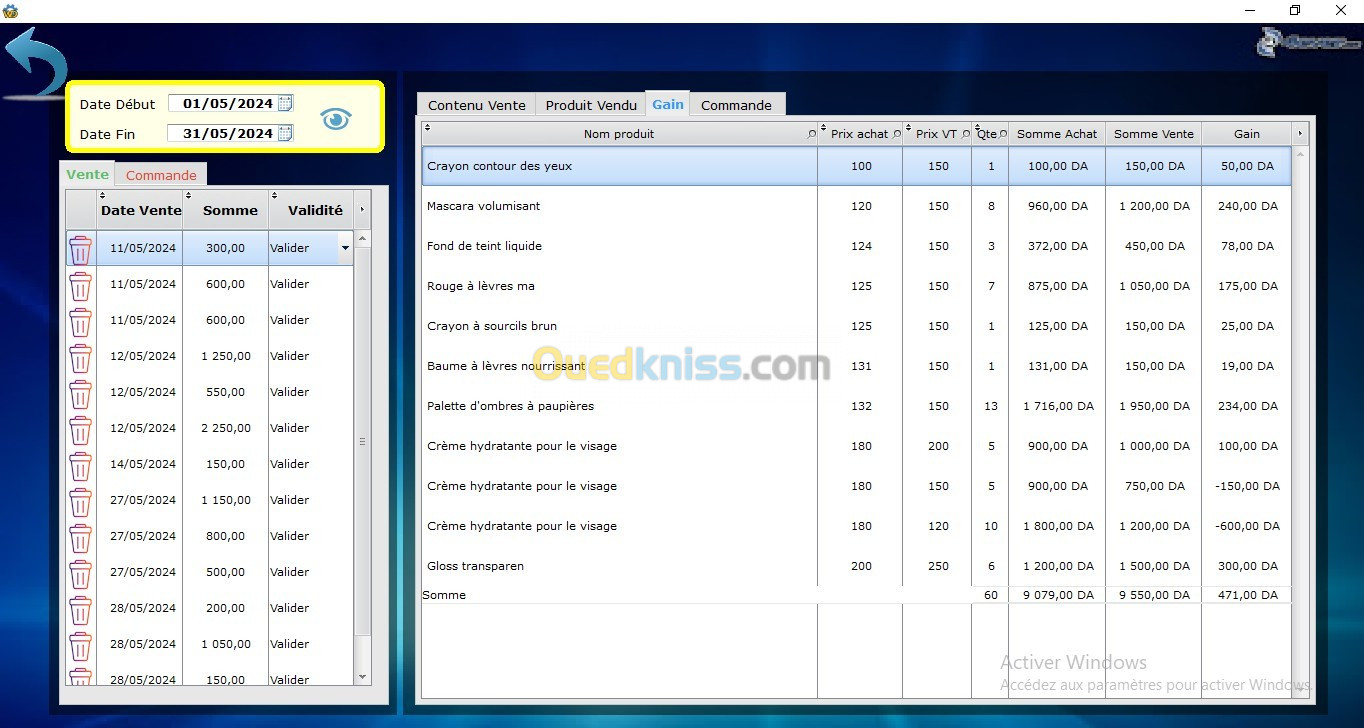
Task: Click the search magnifier in Prix achat header
Action: [896, 134]
